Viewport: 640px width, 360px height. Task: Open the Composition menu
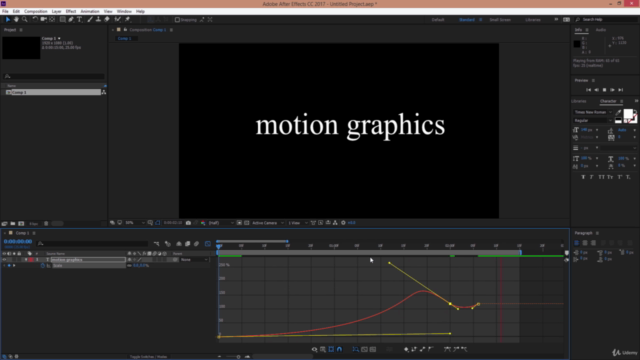point(36,11)
